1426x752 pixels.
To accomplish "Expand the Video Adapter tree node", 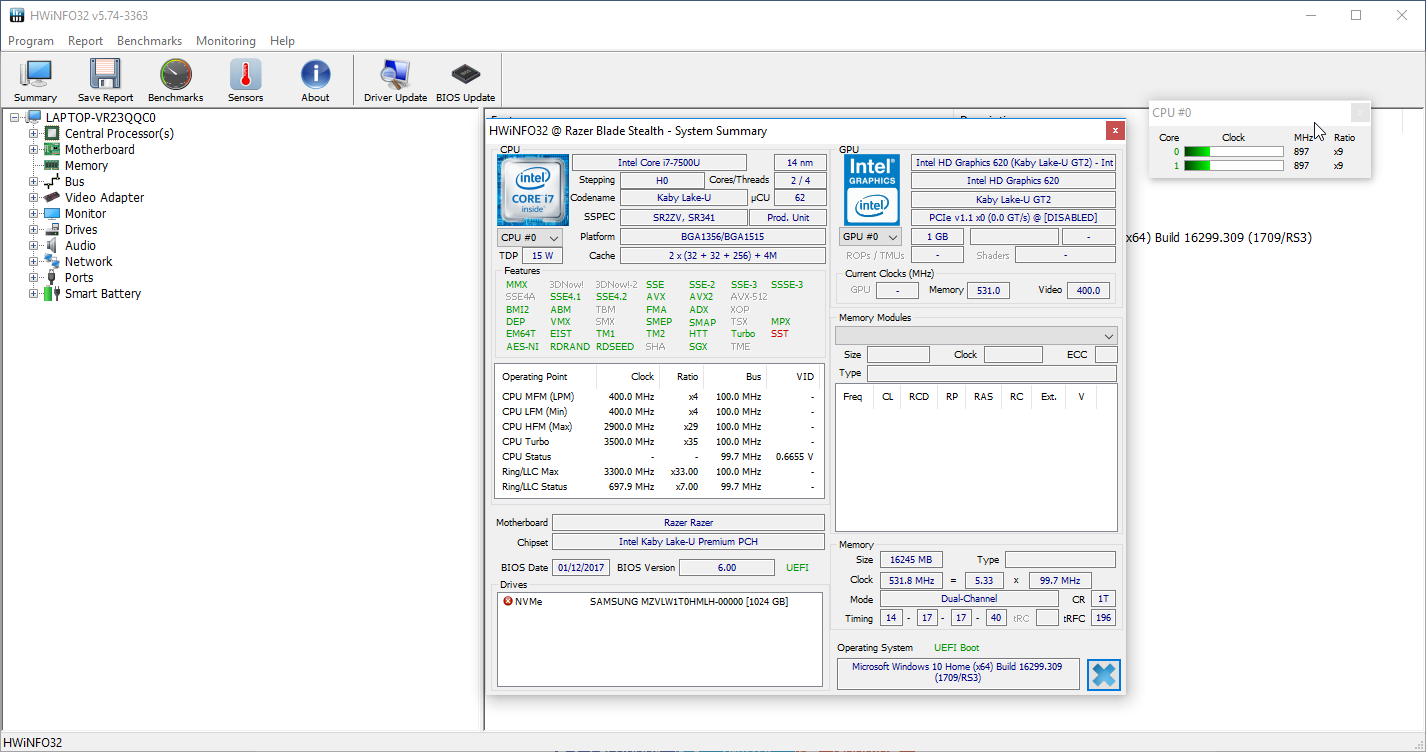I will [34, 198].
